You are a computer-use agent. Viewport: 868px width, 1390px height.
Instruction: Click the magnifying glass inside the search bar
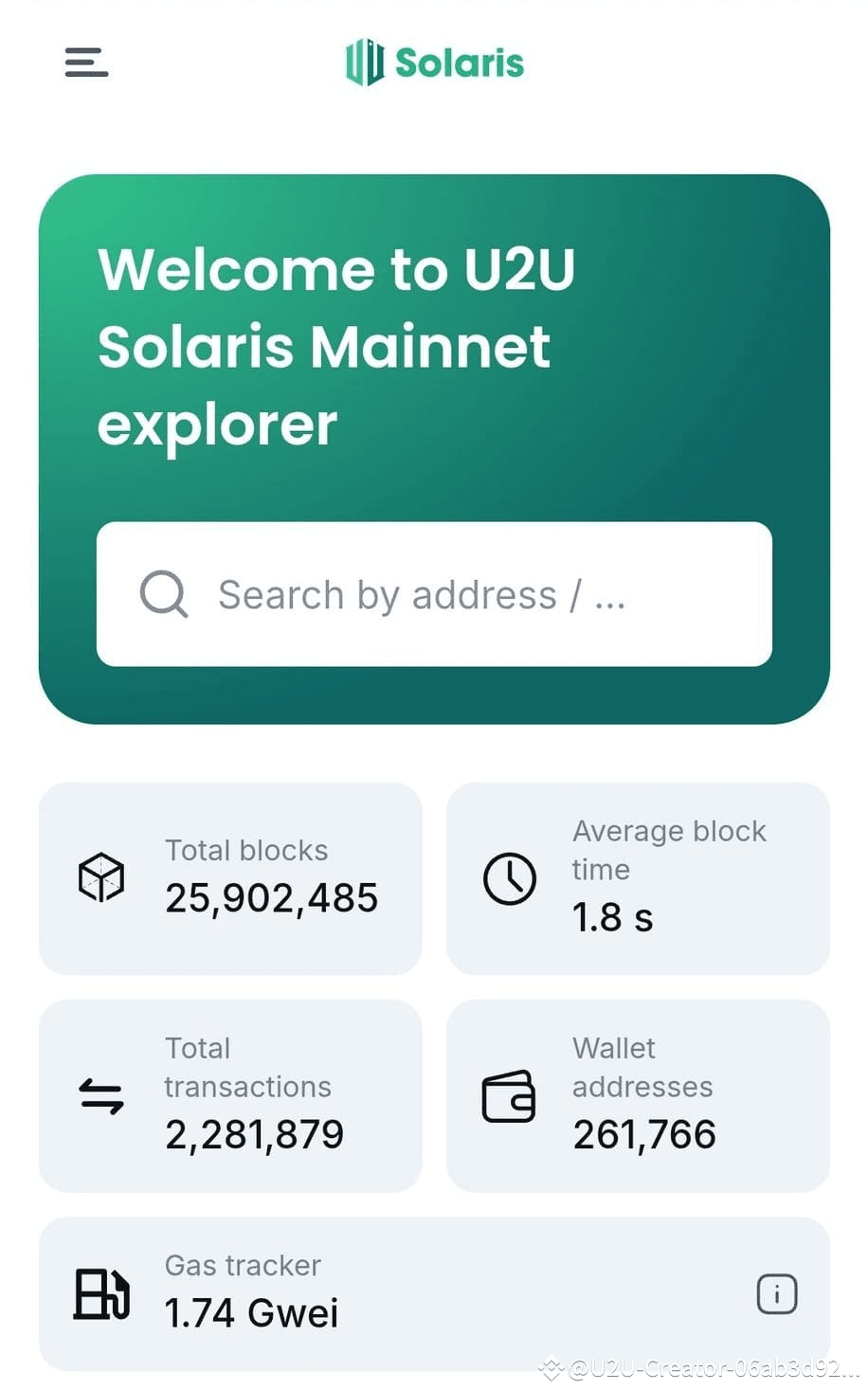[164, 594]
